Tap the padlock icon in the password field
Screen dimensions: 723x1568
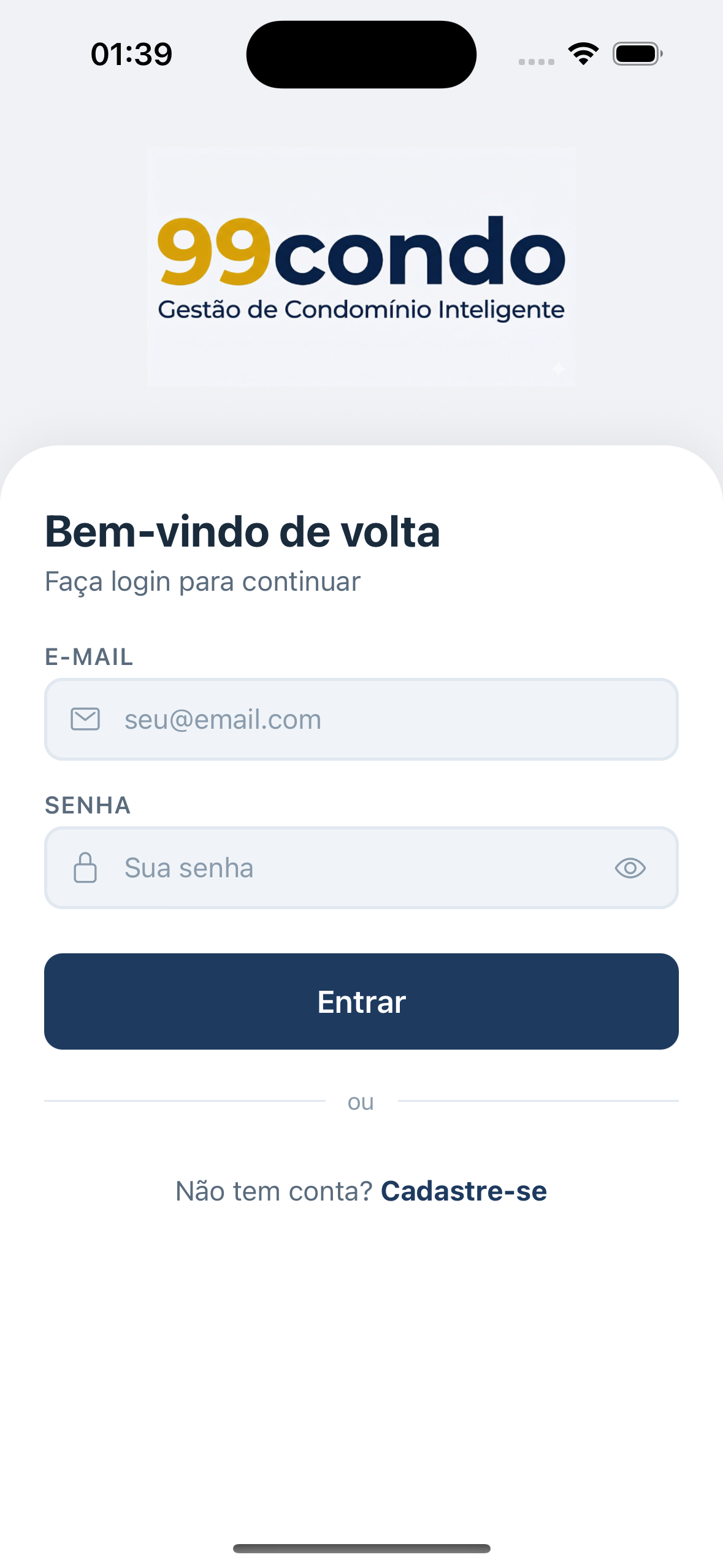point(85,867)
